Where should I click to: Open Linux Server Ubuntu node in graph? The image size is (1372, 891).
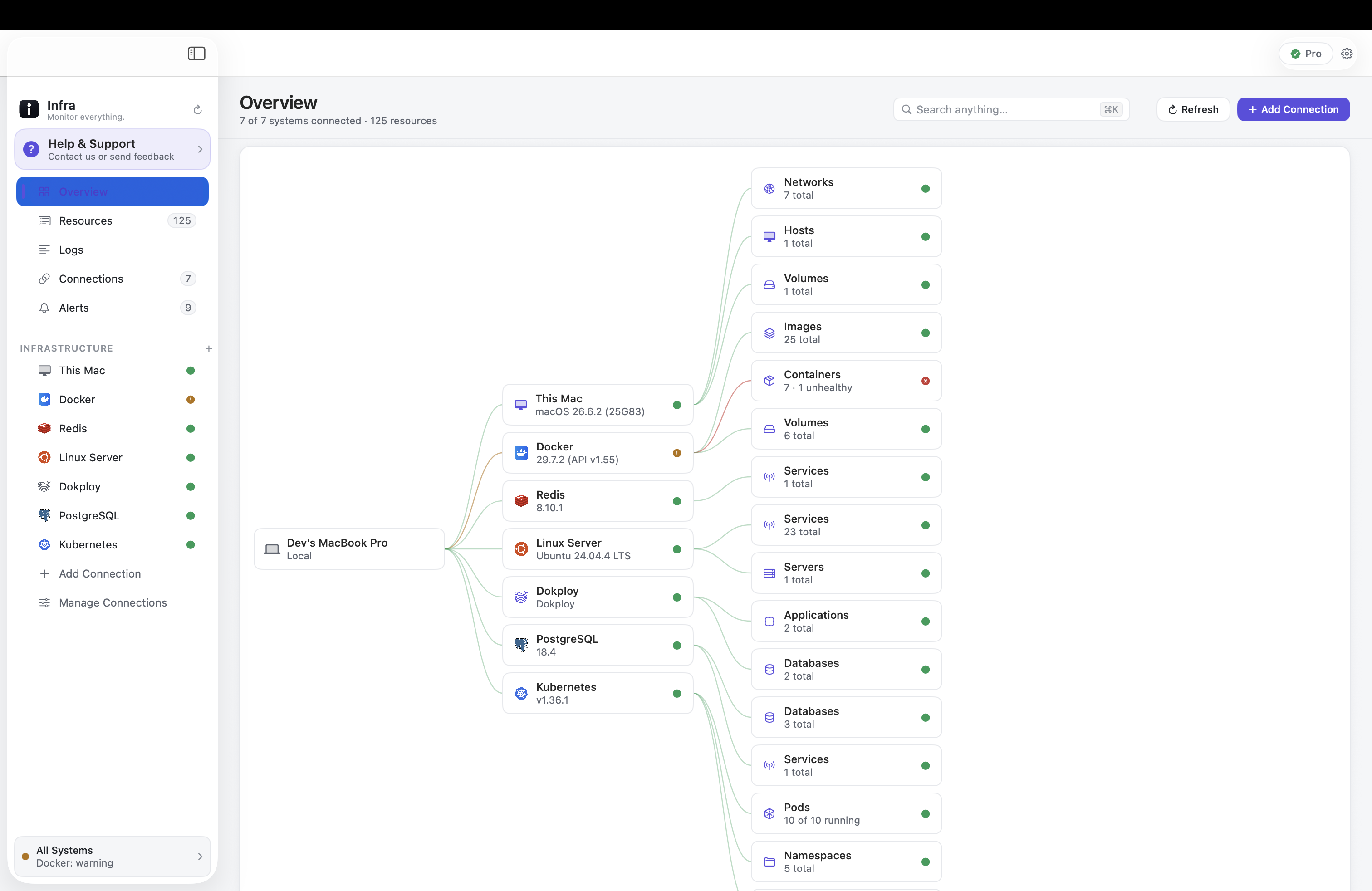pyautogui.click(x=598, y=549)
